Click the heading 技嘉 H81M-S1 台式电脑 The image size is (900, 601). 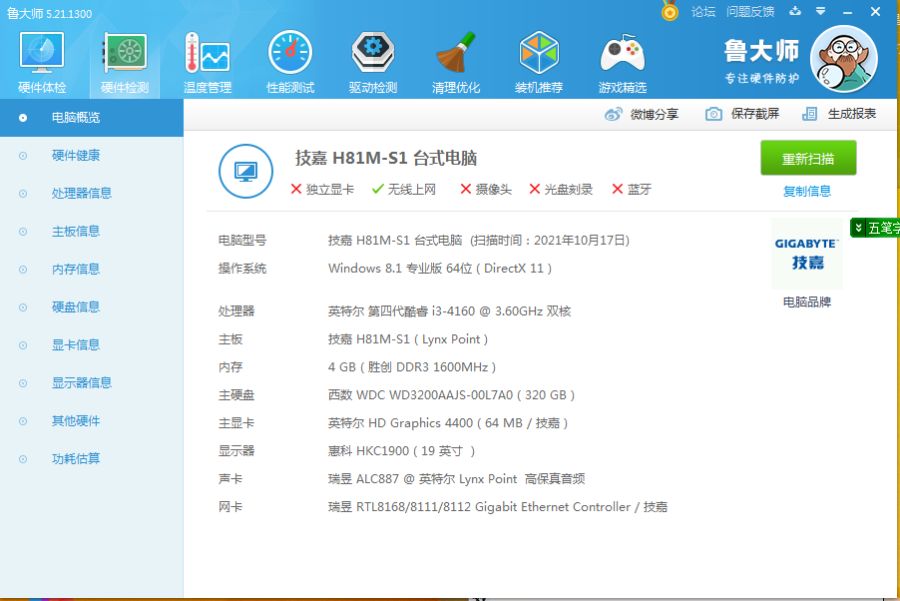pos(386,158)
